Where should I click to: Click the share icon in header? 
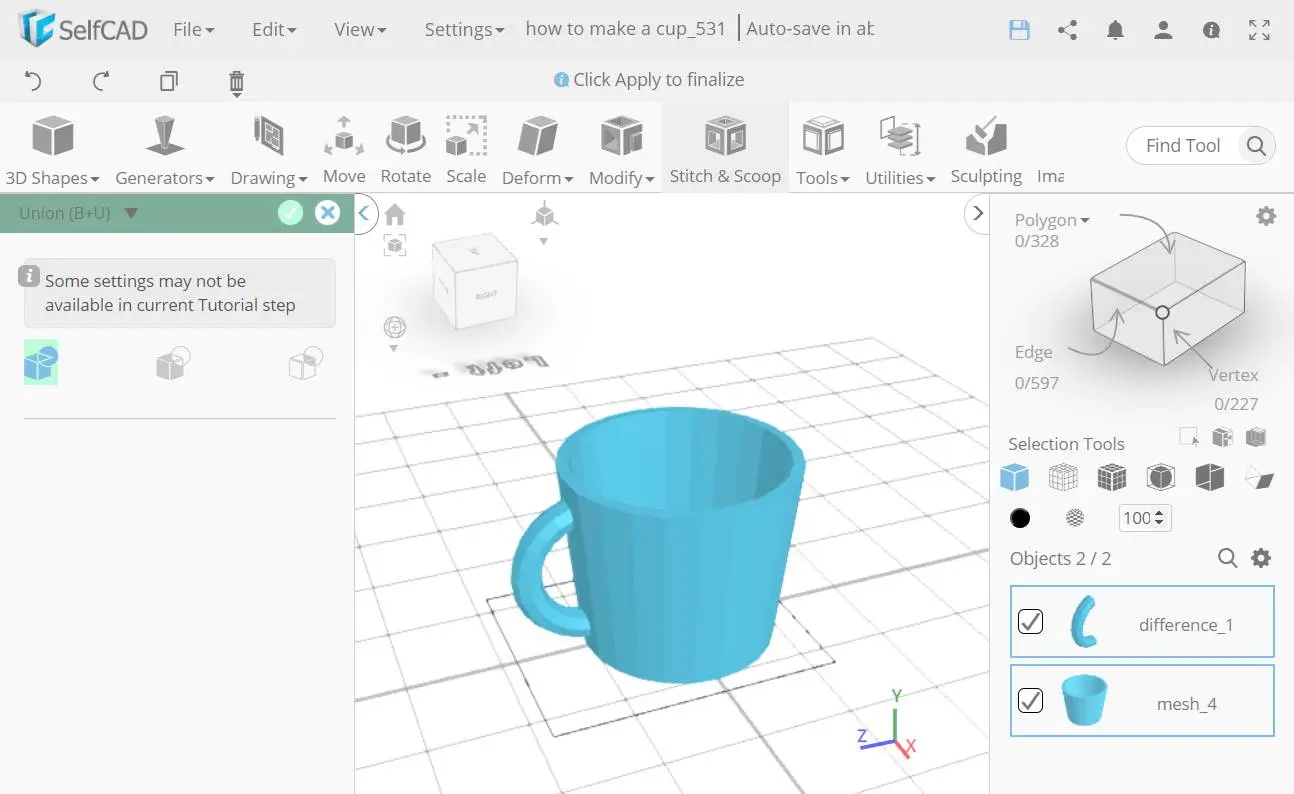point(1067,30)
